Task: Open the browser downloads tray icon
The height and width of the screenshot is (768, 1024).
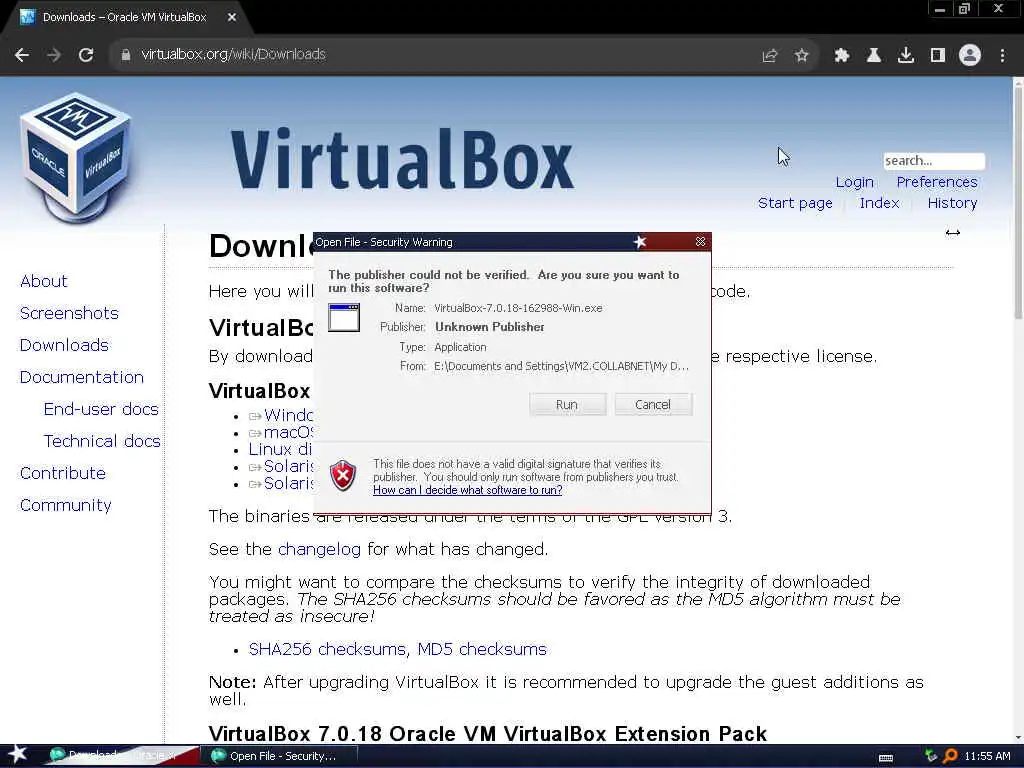Action: 906,56
